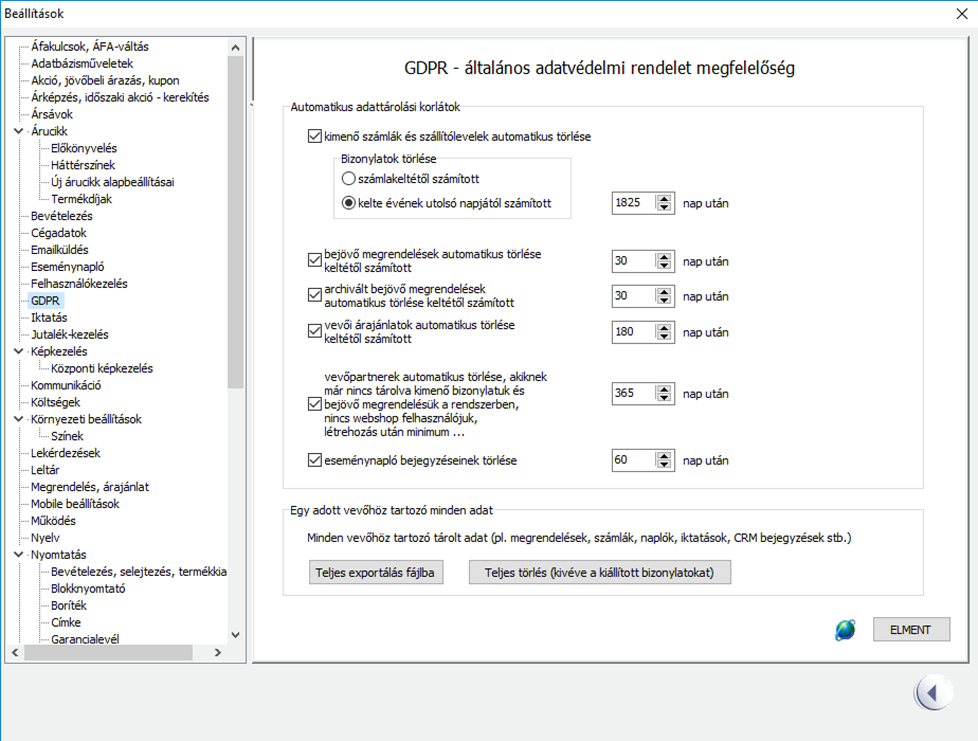Select Emailküldés in settings tree
978x741 pixels.
point(59,249)
